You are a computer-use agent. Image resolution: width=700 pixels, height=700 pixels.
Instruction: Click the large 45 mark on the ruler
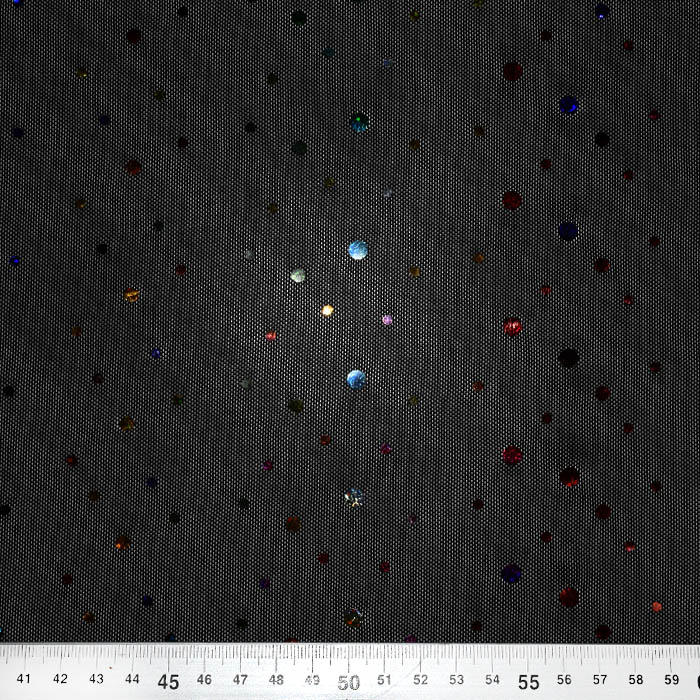[169, 683]
